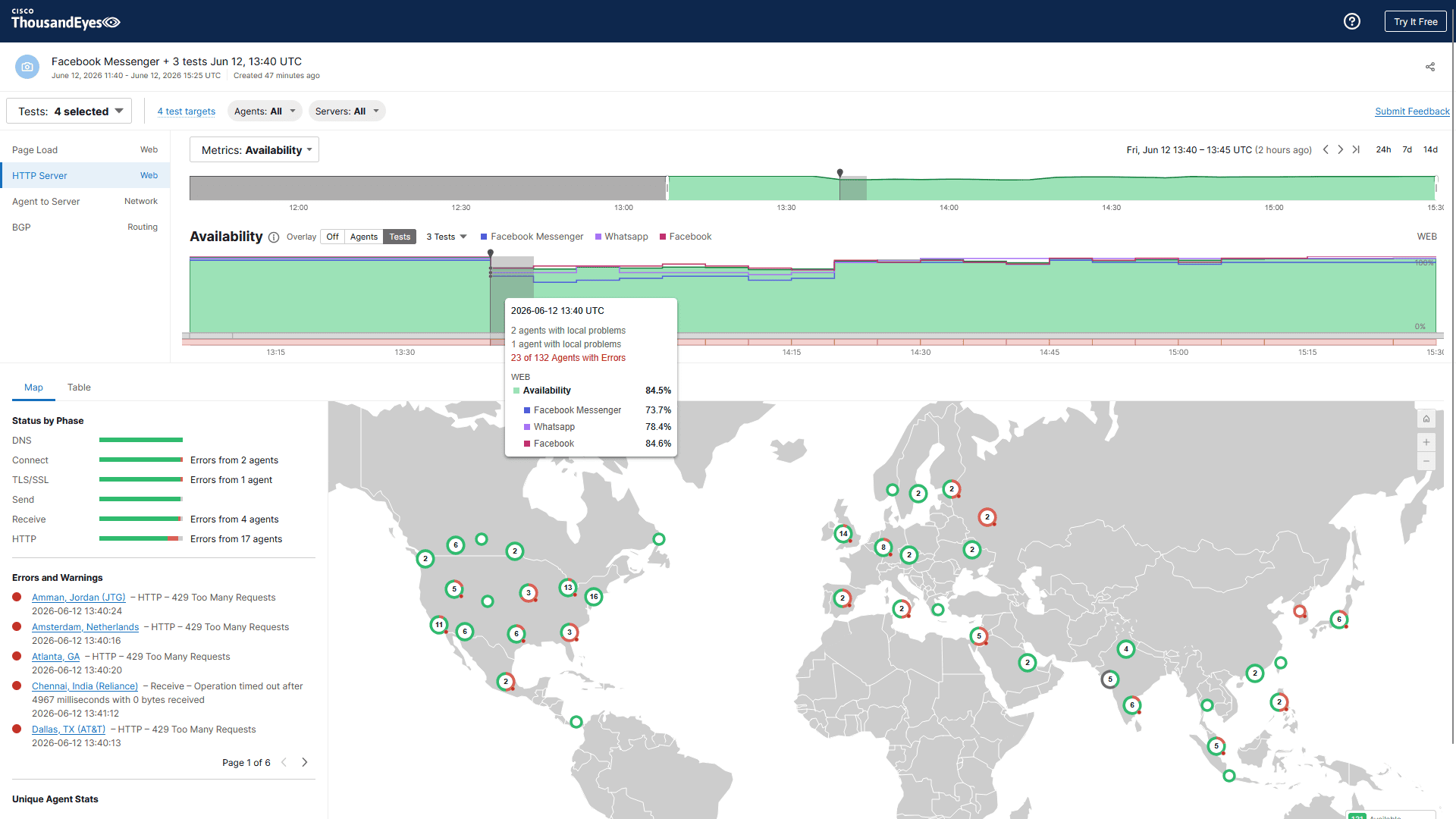Click the selected-range handle on the overview timeline
The height and width of the screenshot is (819, 1456).
[667, 188]
